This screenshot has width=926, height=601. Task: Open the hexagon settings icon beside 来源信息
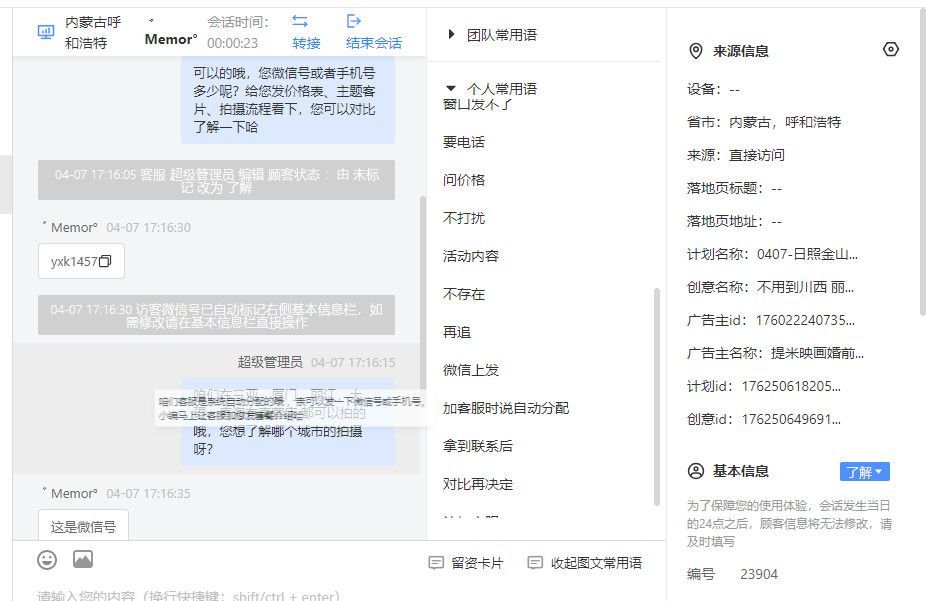[x=891, y=50]
